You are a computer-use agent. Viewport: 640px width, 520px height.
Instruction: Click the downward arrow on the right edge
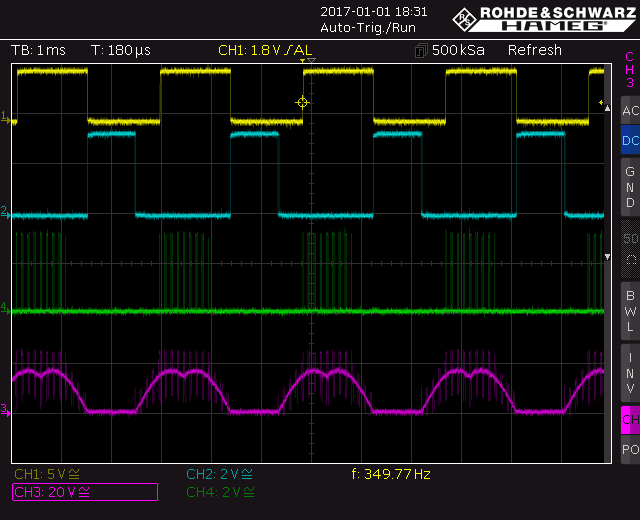[607, 257]
